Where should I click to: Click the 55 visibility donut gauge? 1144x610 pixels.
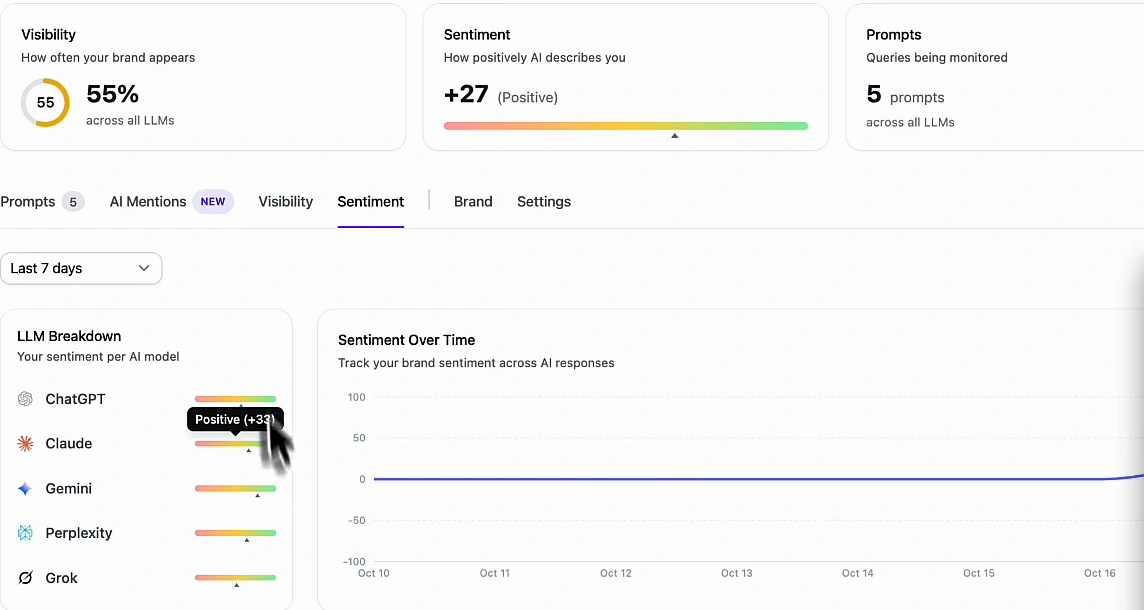(45, 103)
